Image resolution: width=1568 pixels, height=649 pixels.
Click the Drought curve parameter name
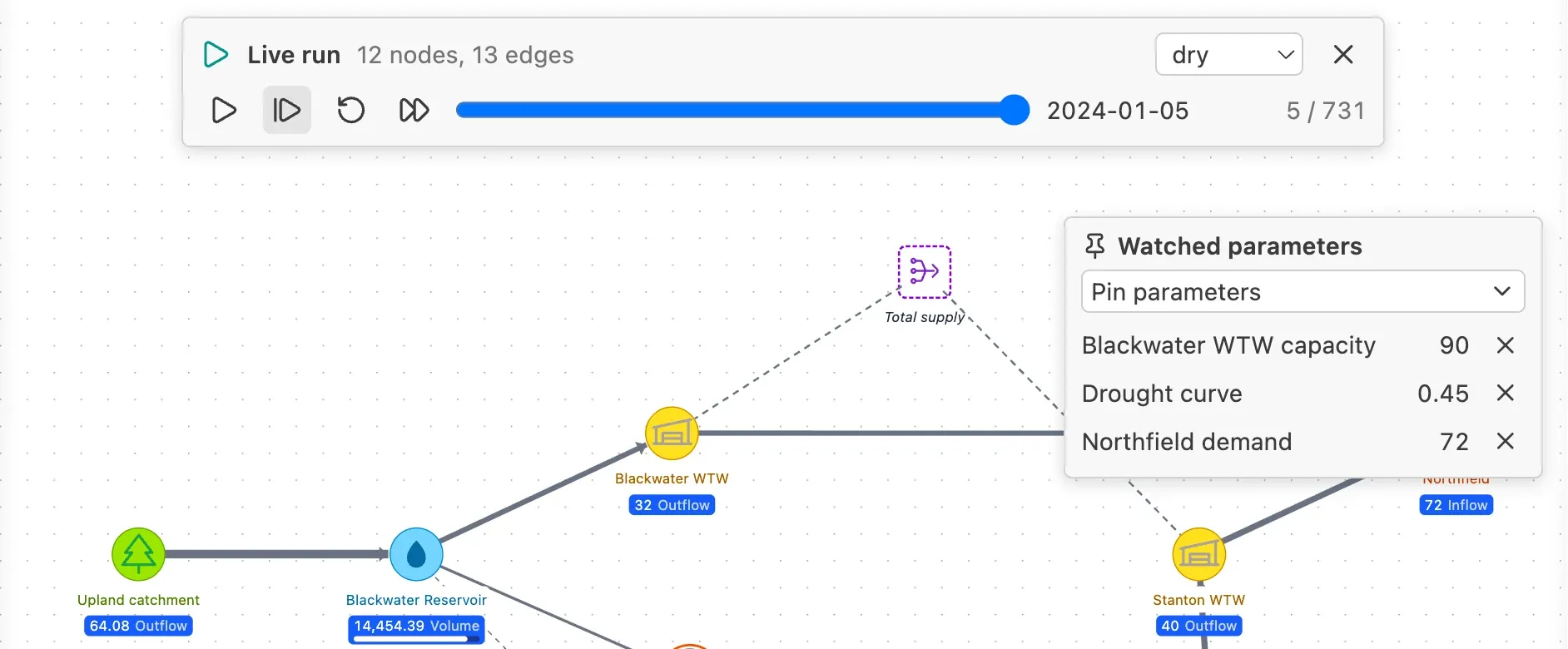(1162, 394)
